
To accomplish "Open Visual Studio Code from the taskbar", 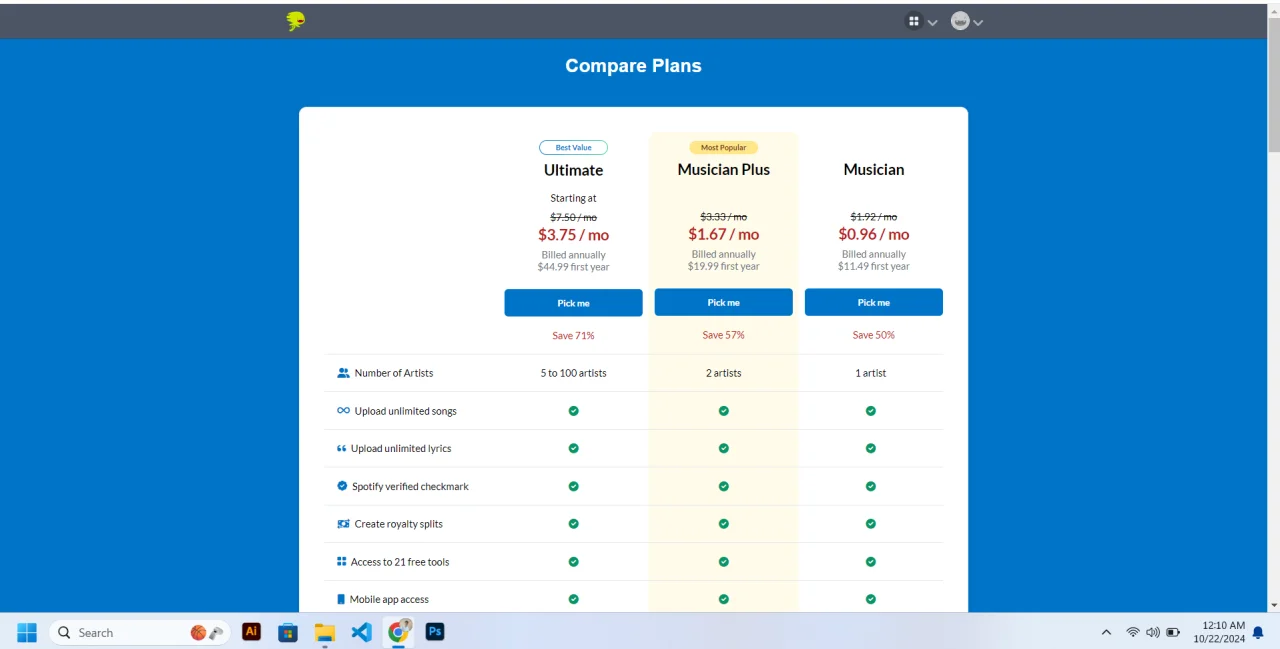I will pyautogui.click(x=362, y=632).
